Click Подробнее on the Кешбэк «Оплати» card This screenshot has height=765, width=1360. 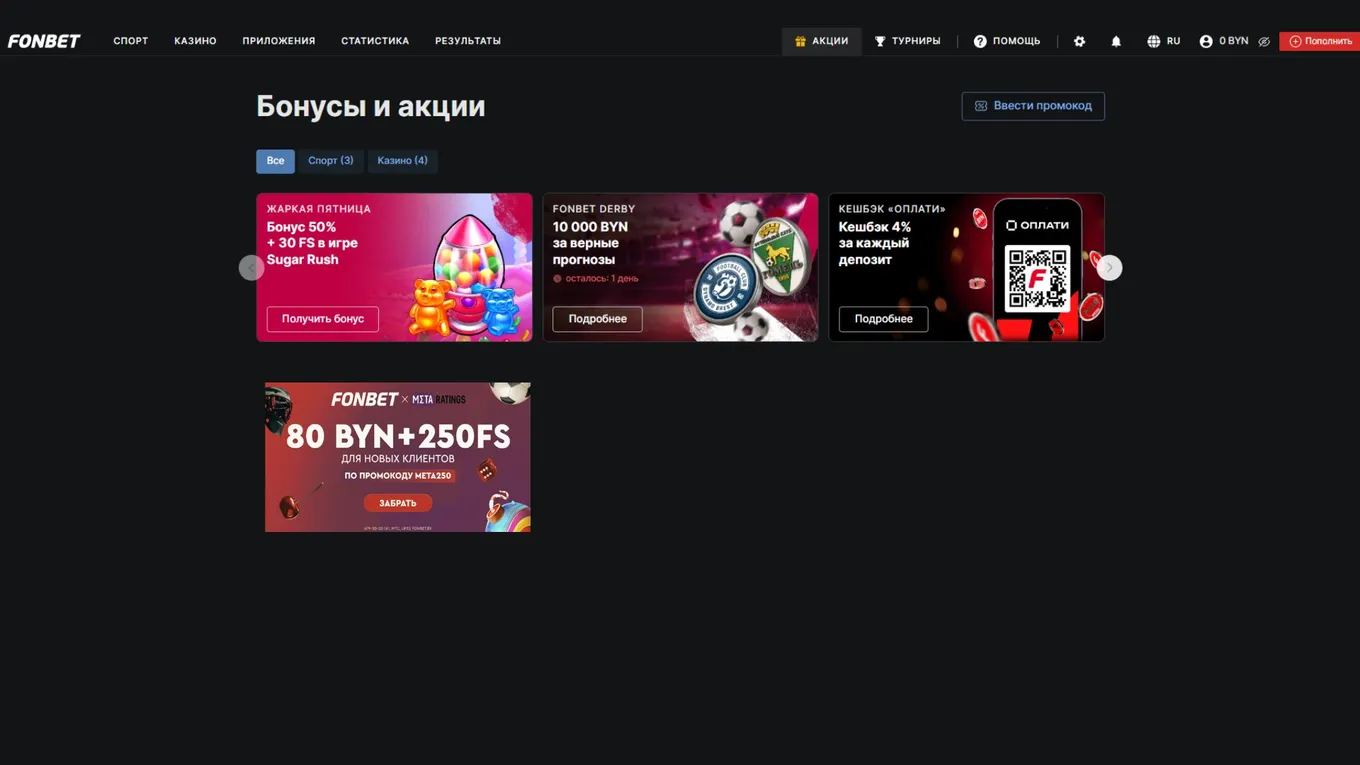tap(884, 319)
